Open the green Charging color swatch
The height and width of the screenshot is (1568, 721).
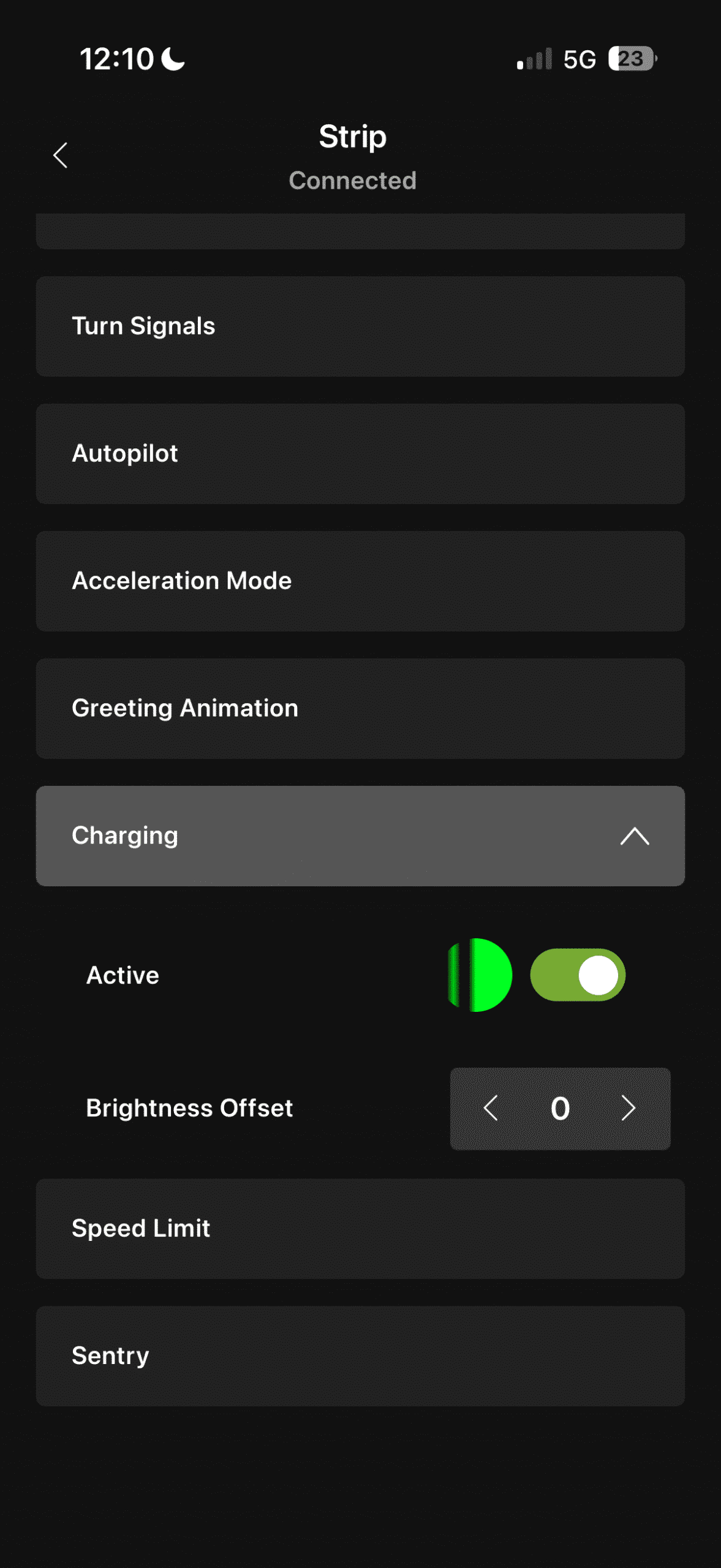click(480, 975)
